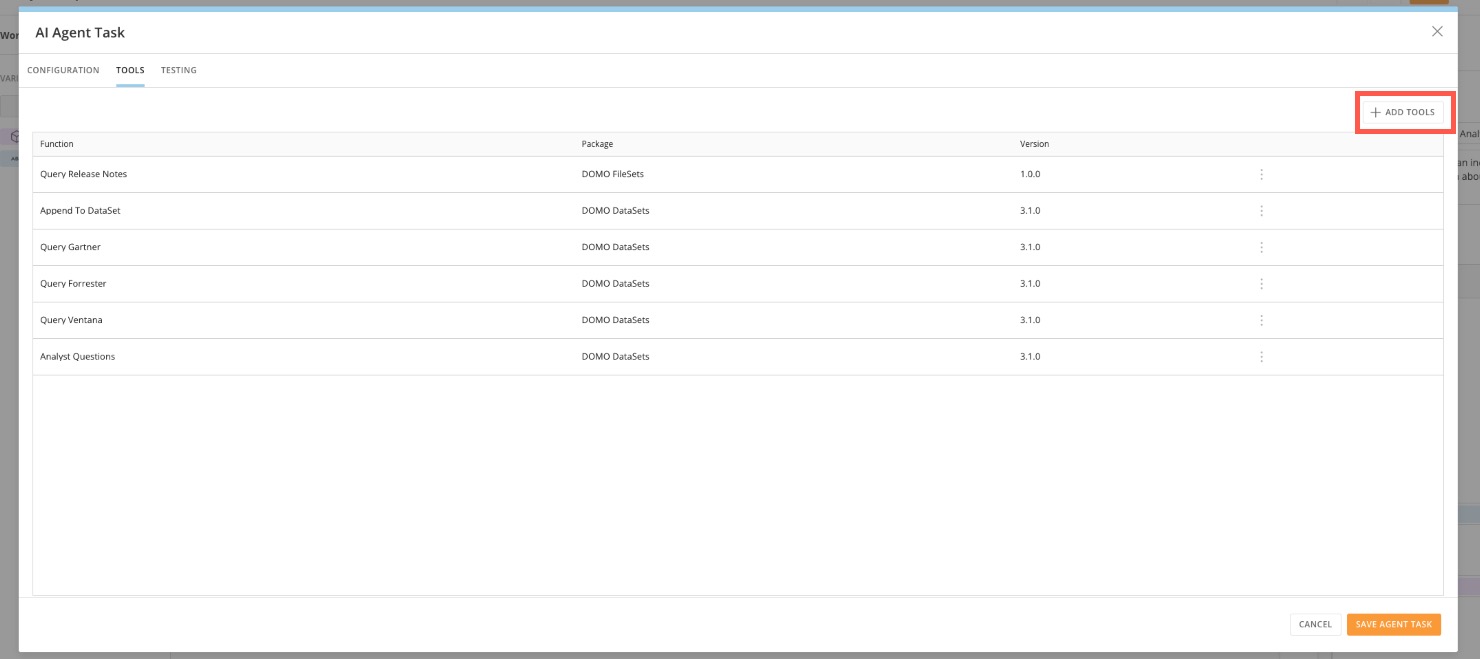Click DOMO DataSets in Analyst Questions row
Screen dimensions: 1480x659
click(x=616, y=357)
